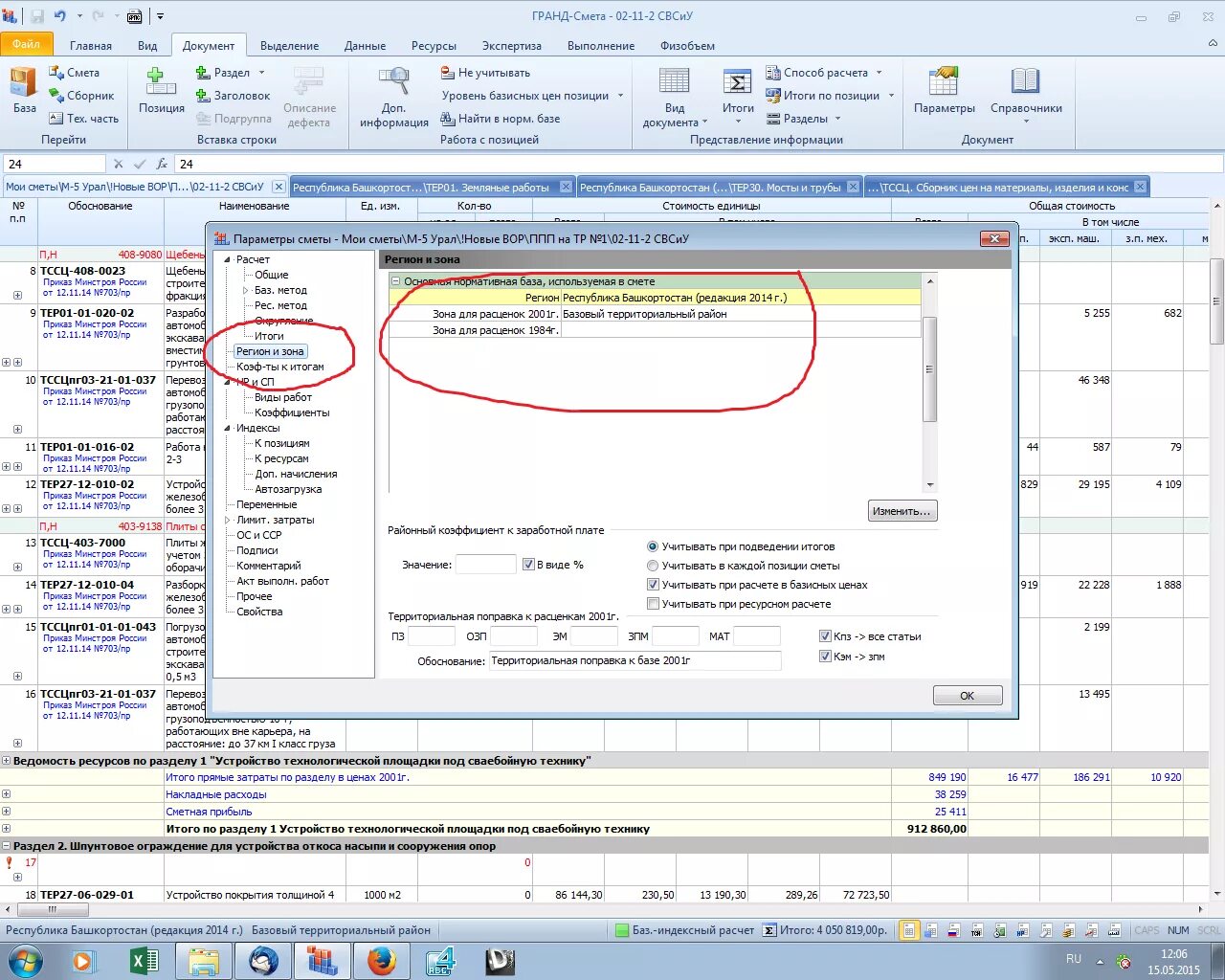Enable Учитывать при ресурсном расчете checkbox
The image size is (1225, 980).
[654, 604]
